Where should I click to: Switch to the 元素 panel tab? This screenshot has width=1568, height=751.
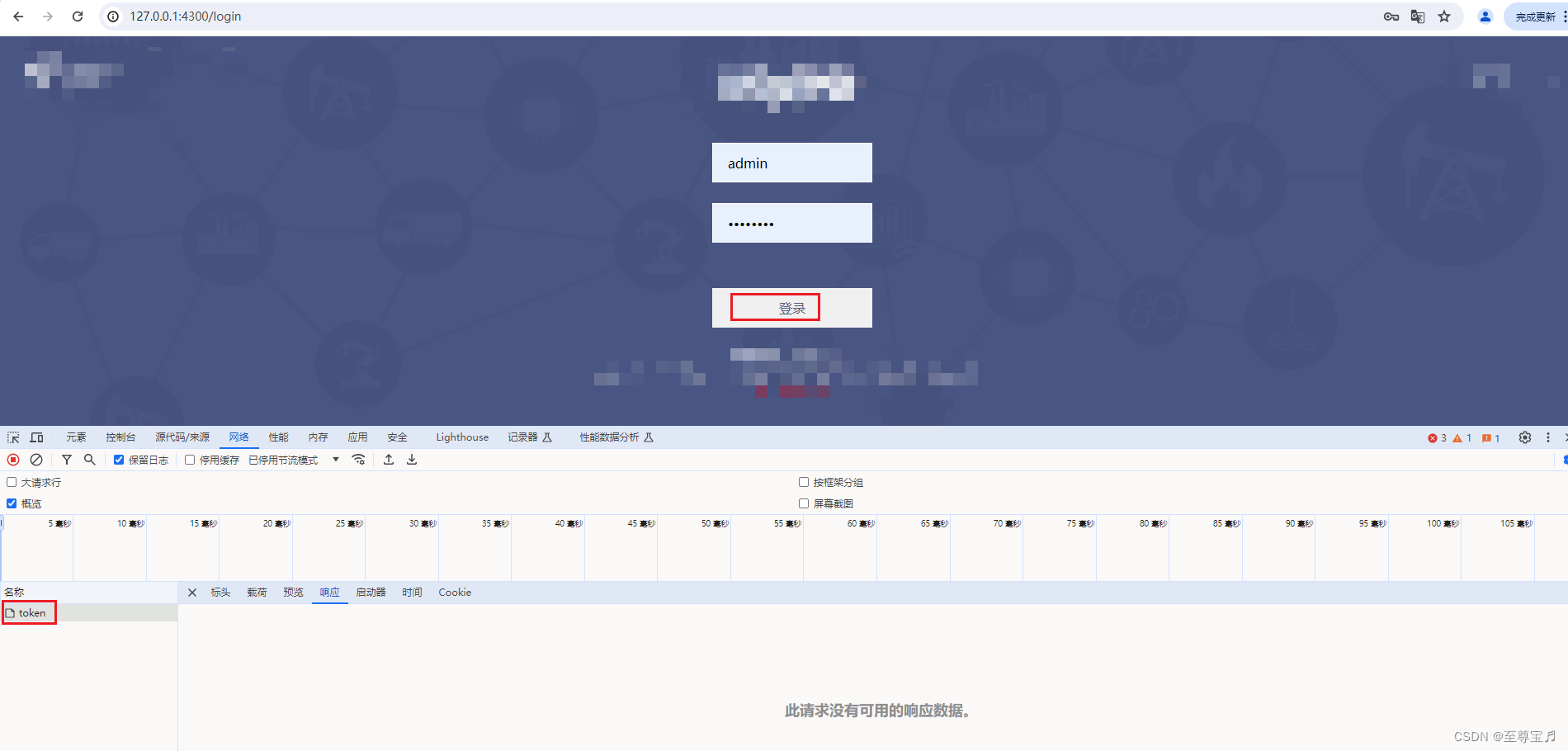point(75,437)
